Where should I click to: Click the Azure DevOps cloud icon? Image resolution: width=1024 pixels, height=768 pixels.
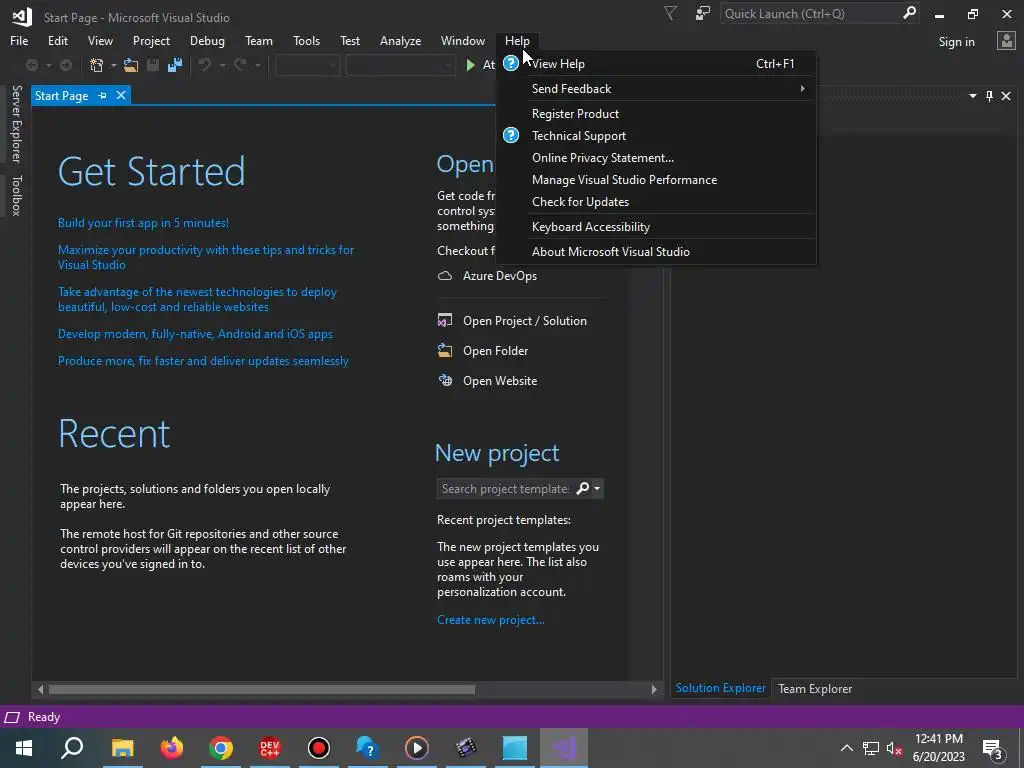pyautogui.click(x=445, y=276)
